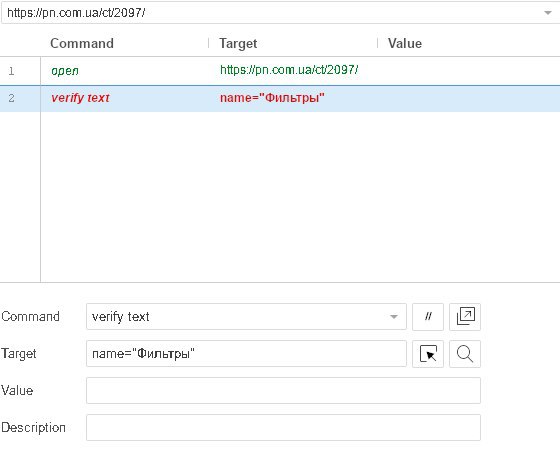Activate the select target in page icon
The width and height of the screenshot is (560, 457).
tap(428, 354)
